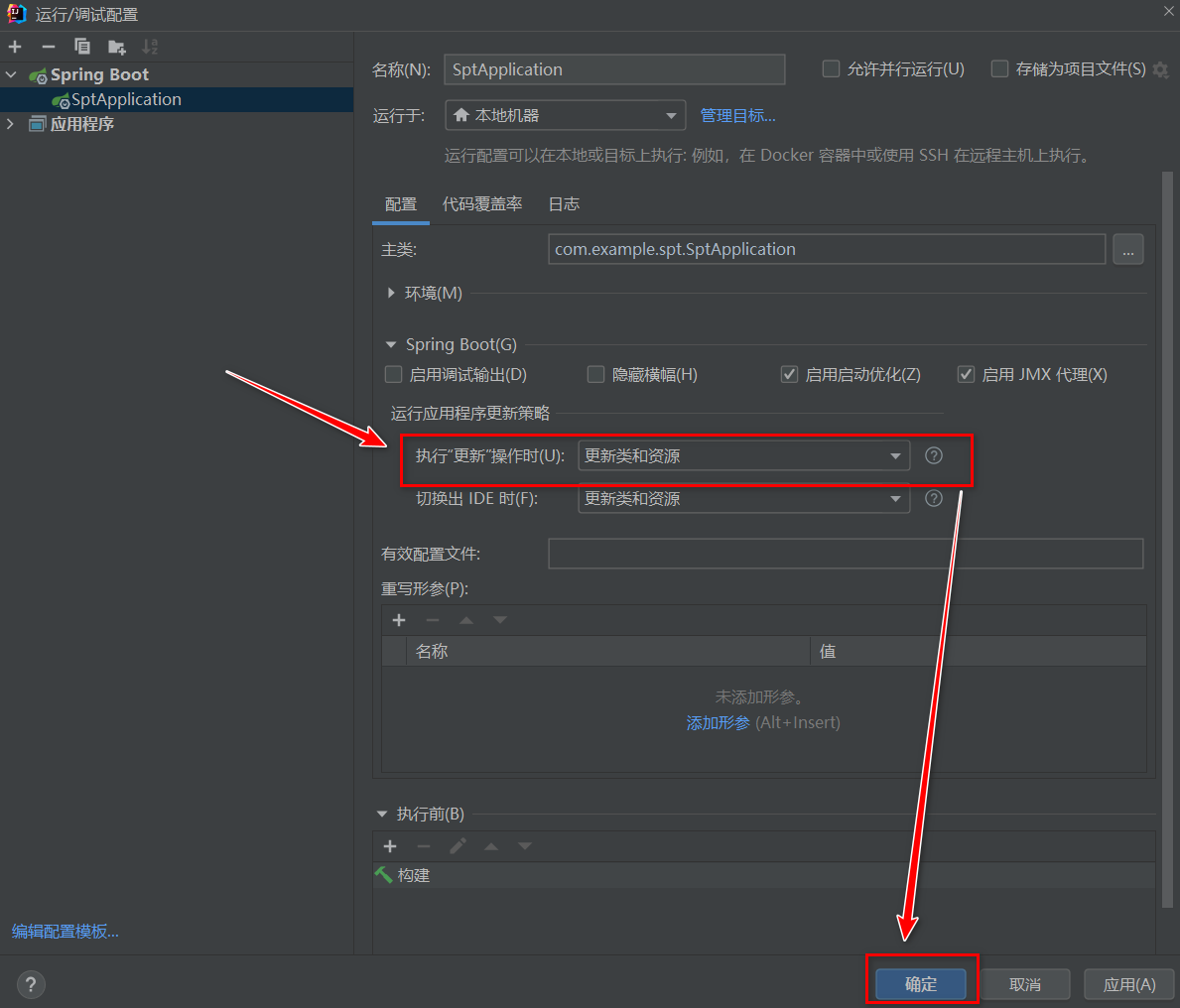The image size is (1180, 1008).
Task: Open the 执行更新操作时 dropdown
Action: [x=743, y=455]
